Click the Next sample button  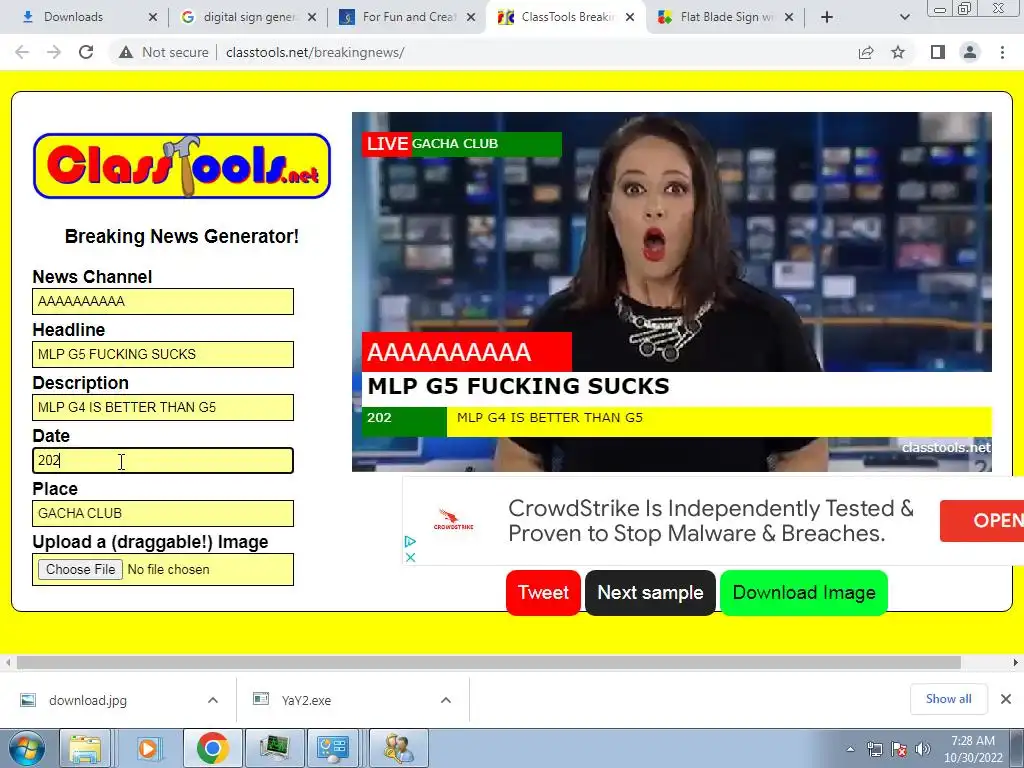pos(650,592)
